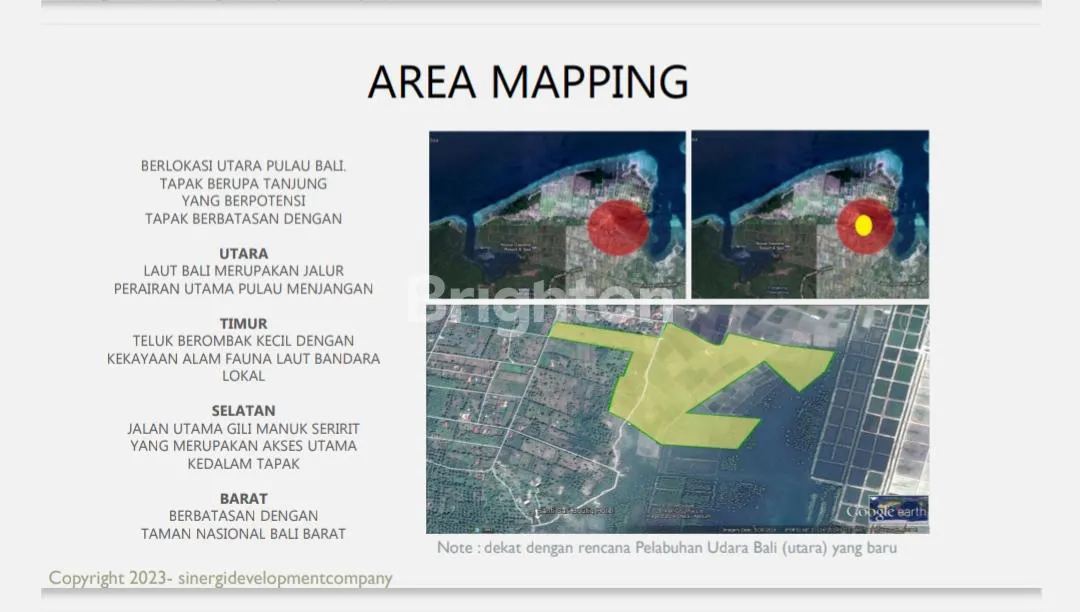This screenshot has height=612, width=1080.
Task: Click the SELATAN heading
Action: tap(243, 411)
